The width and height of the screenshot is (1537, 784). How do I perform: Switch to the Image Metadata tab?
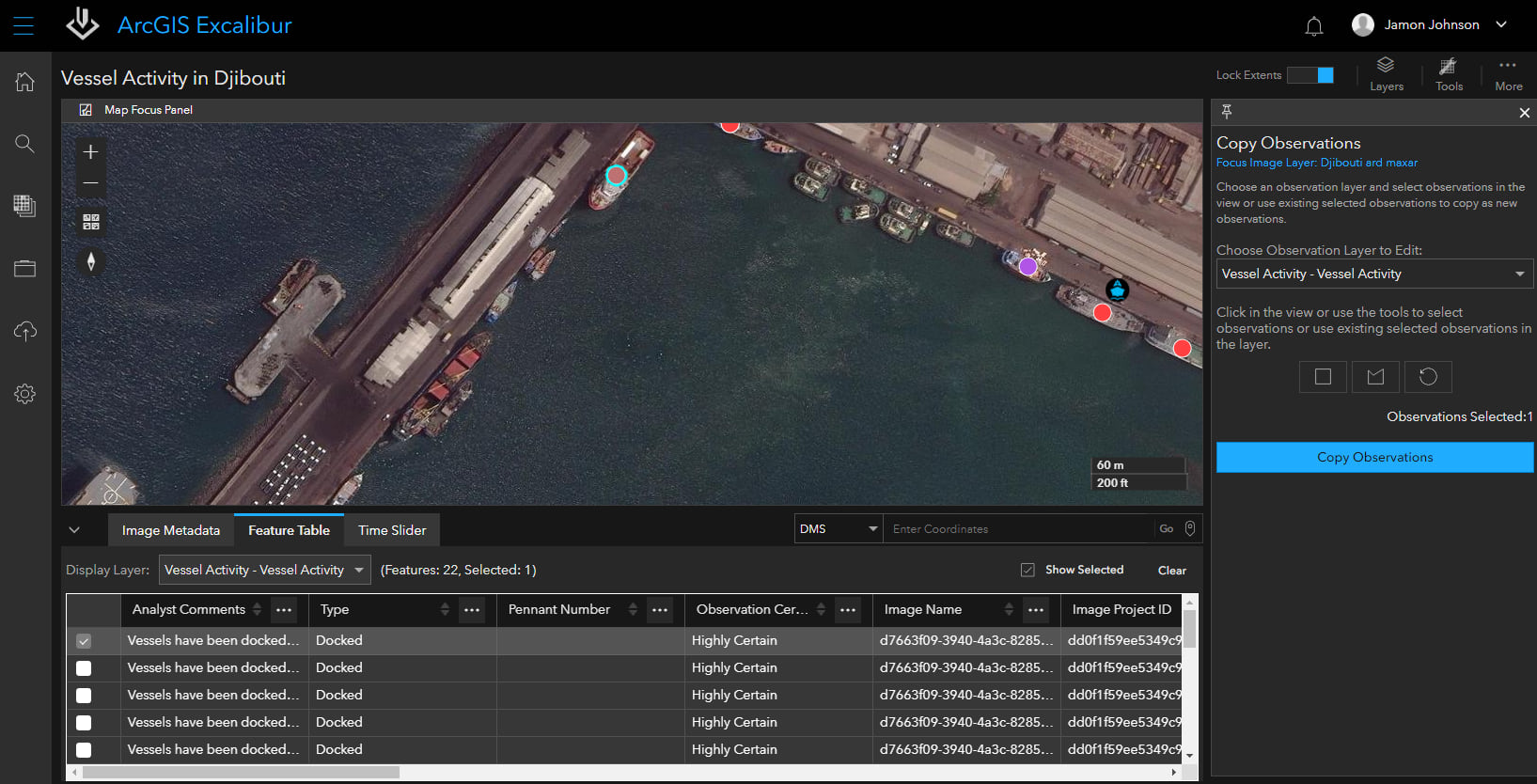coord(171,530)
